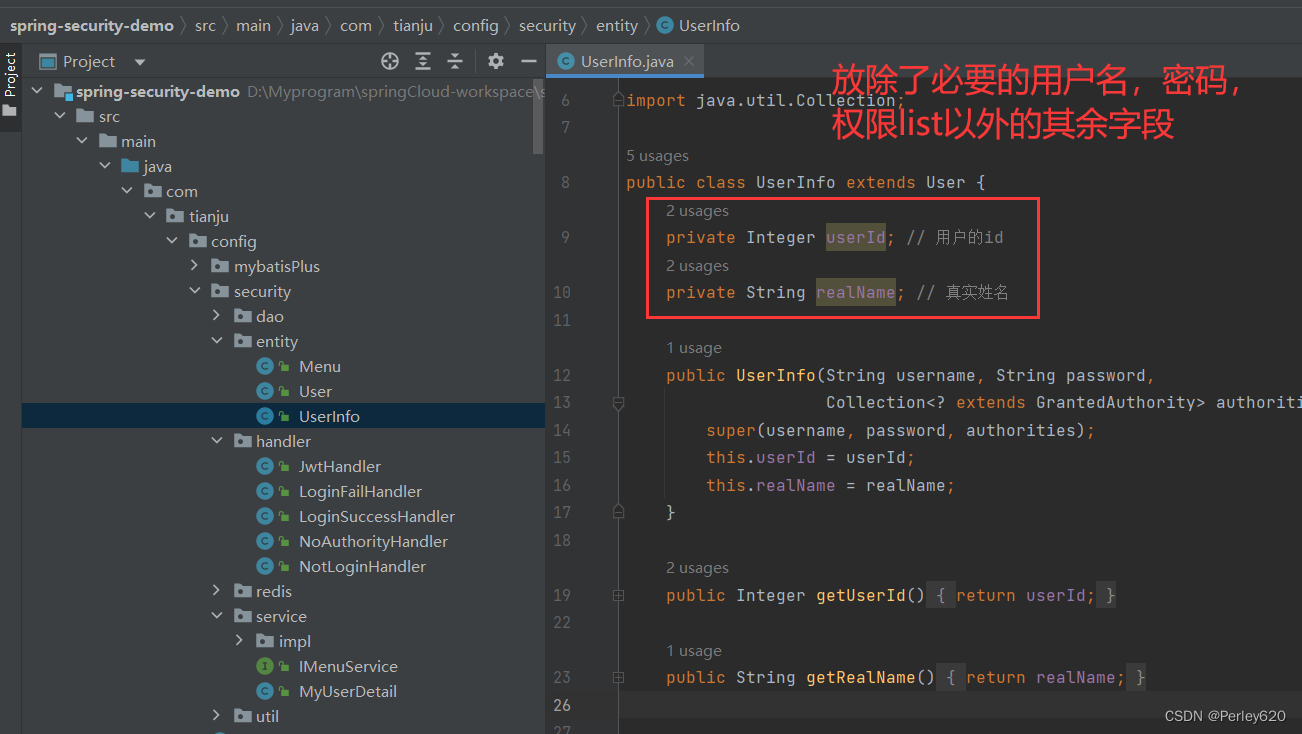Screen dimensions: 1302x734
Task: Click the class icon before UserInfo in breadcrumb
Action: pyautogui.click(x=665, y=25)
